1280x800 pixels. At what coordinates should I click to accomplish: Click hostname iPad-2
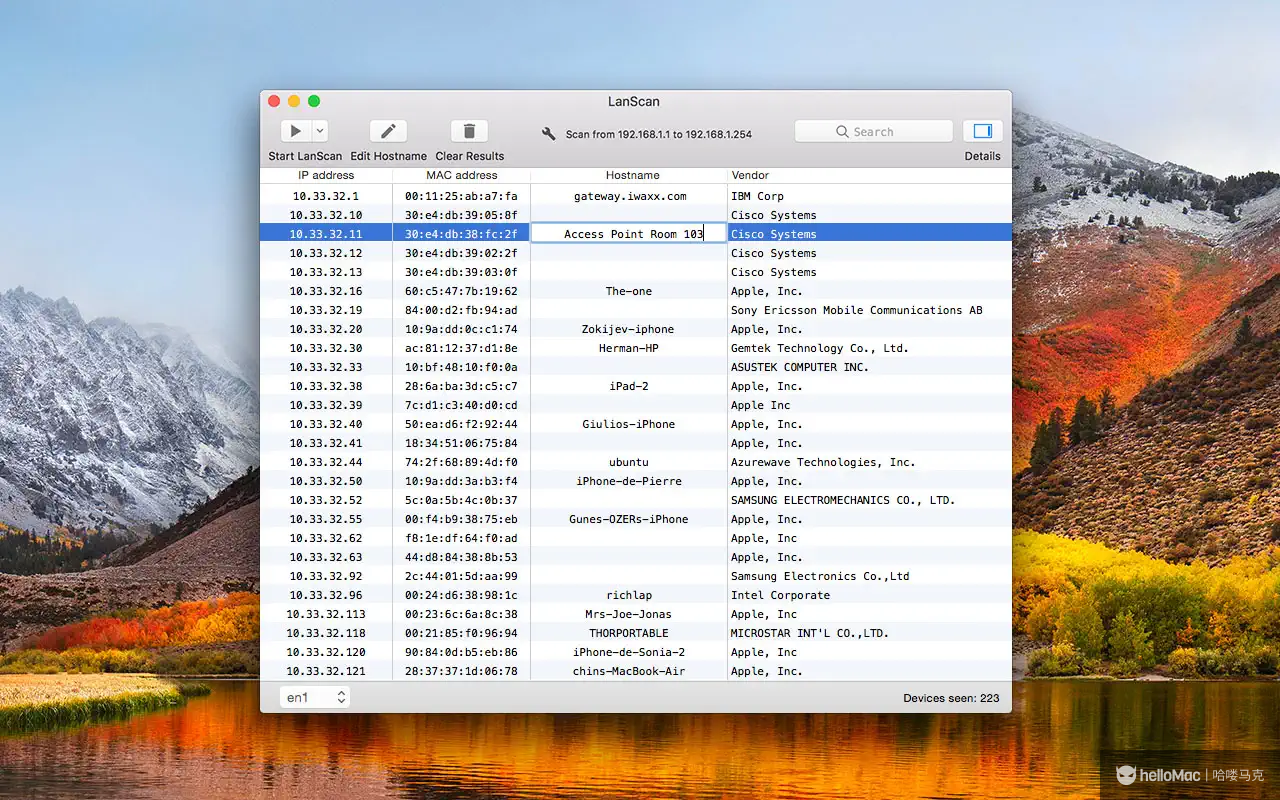(x=629, y=386)
